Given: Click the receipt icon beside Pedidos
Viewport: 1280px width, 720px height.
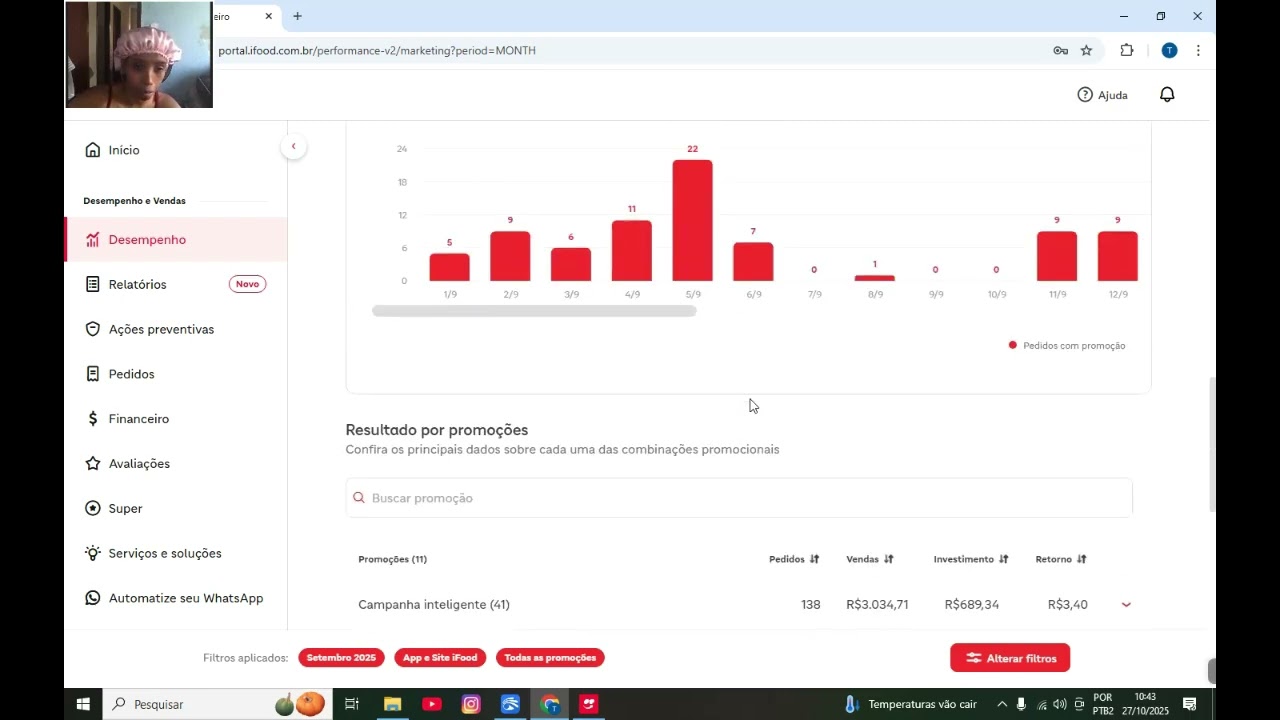Looking at the screenshot, I should click(93, 374).
